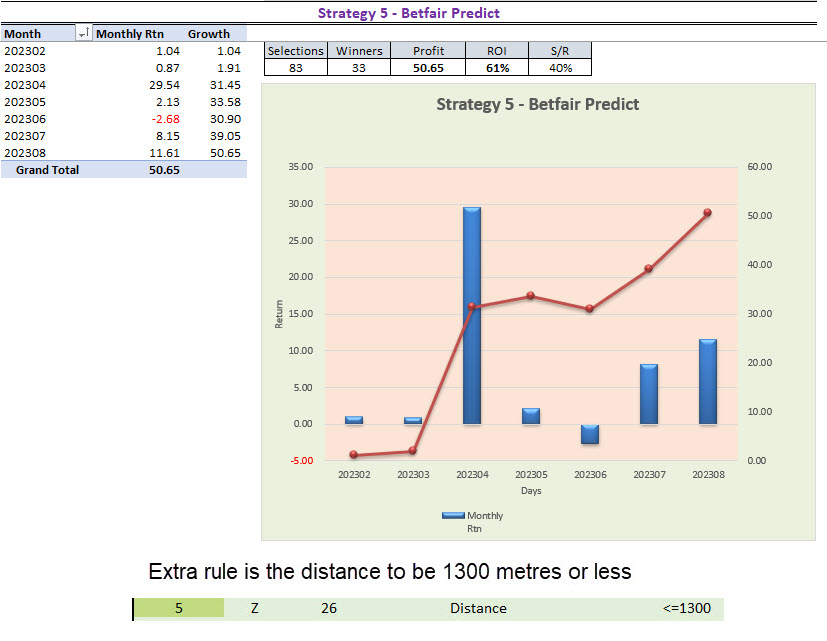Click the Days horizontal axis title
The image size is (827, 641).
pyautogui.click(x=531, y=491)
